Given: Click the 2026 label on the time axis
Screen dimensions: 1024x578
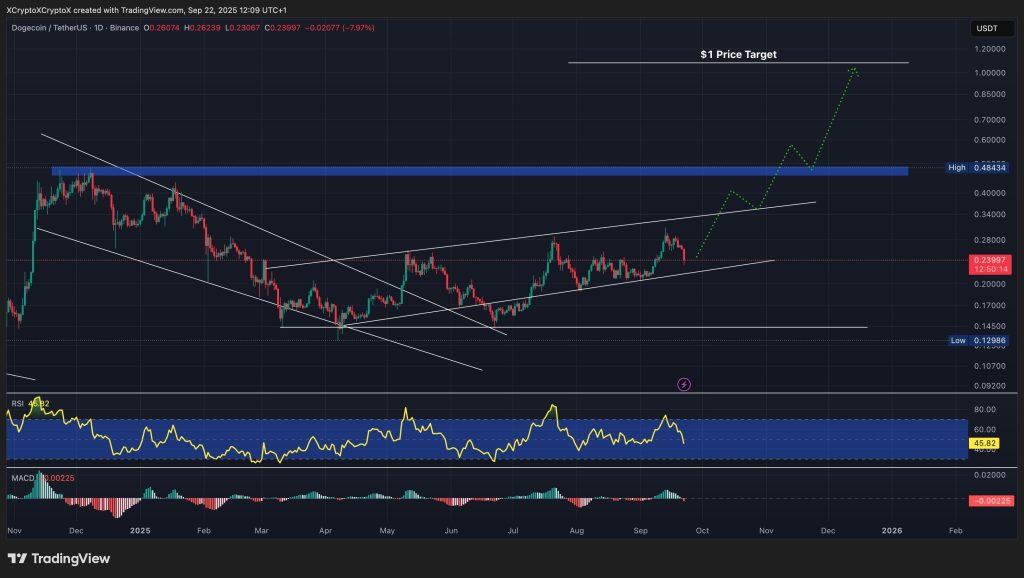Looking at the screenshot, I should pyautogui.click(x=893, y=531).
